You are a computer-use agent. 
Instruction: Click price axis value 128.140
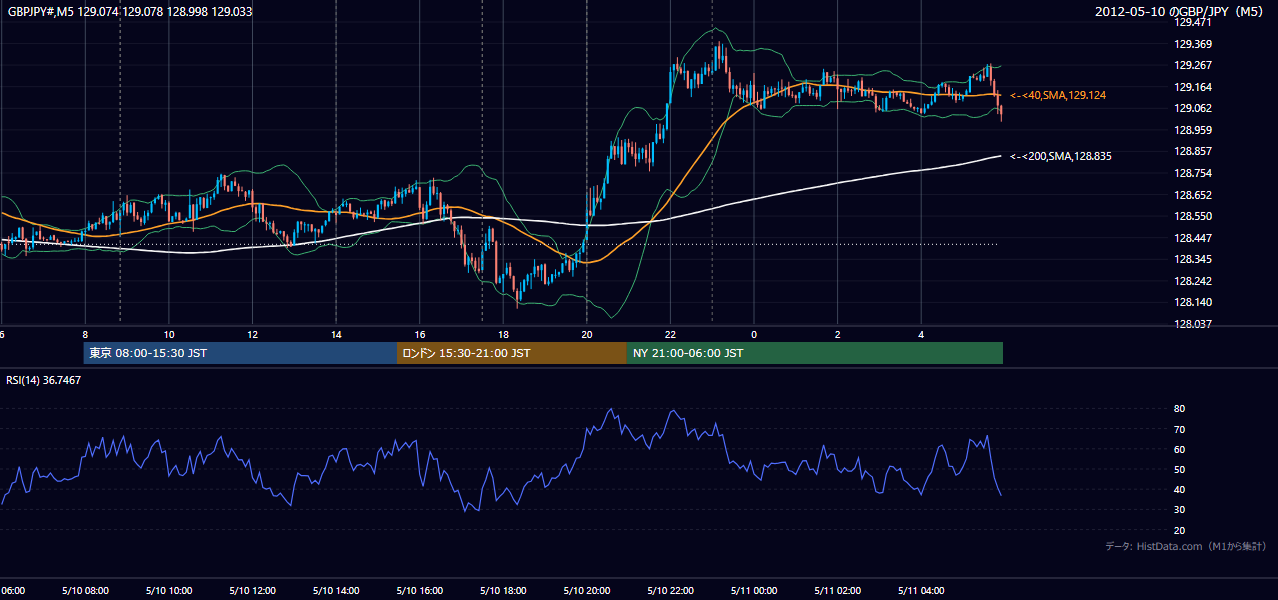pyautogui.click(x=1193, y=302)
